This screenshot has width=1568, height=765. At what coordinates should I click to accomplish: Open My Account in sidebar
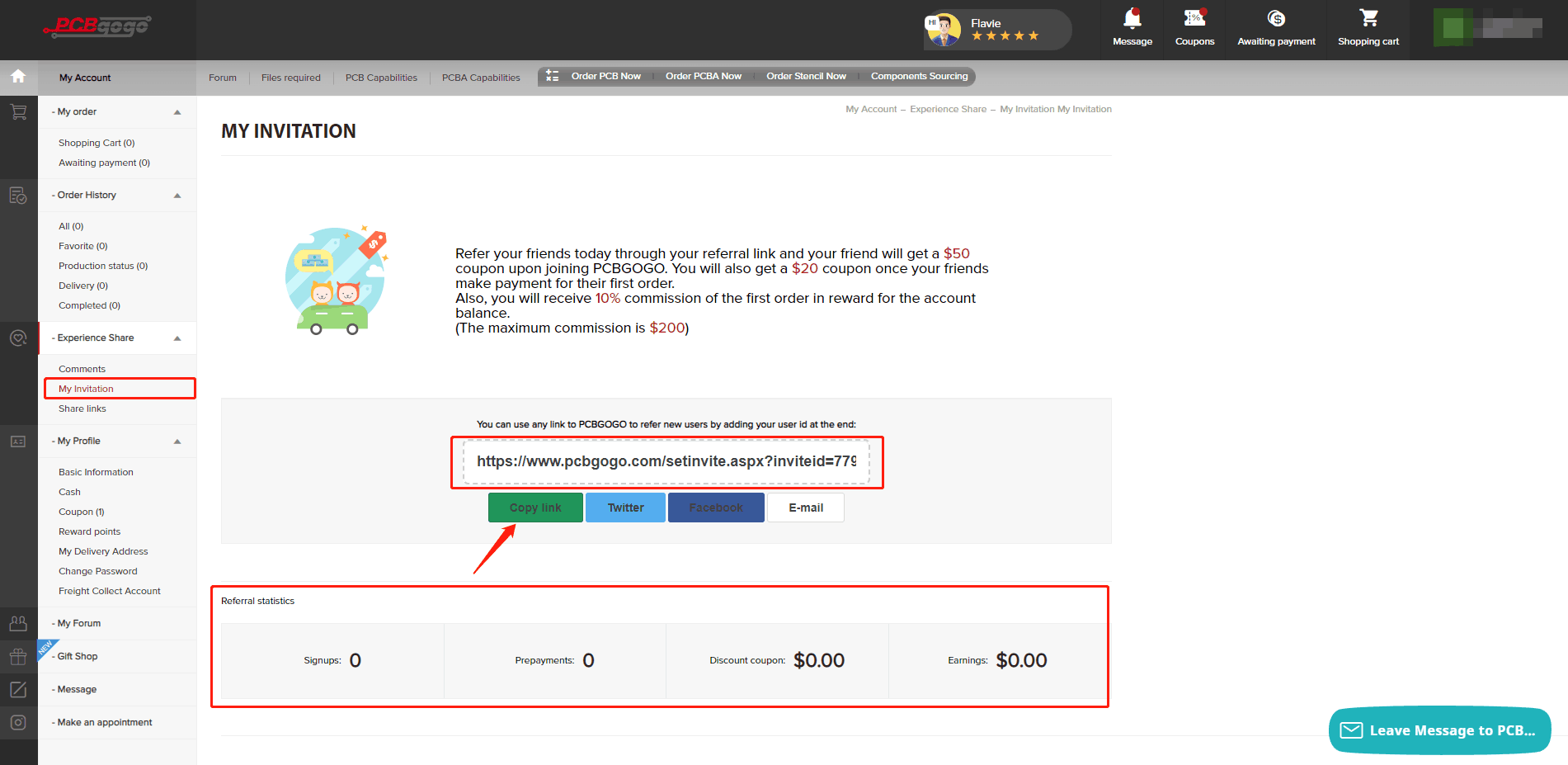(x=85, y=78)
